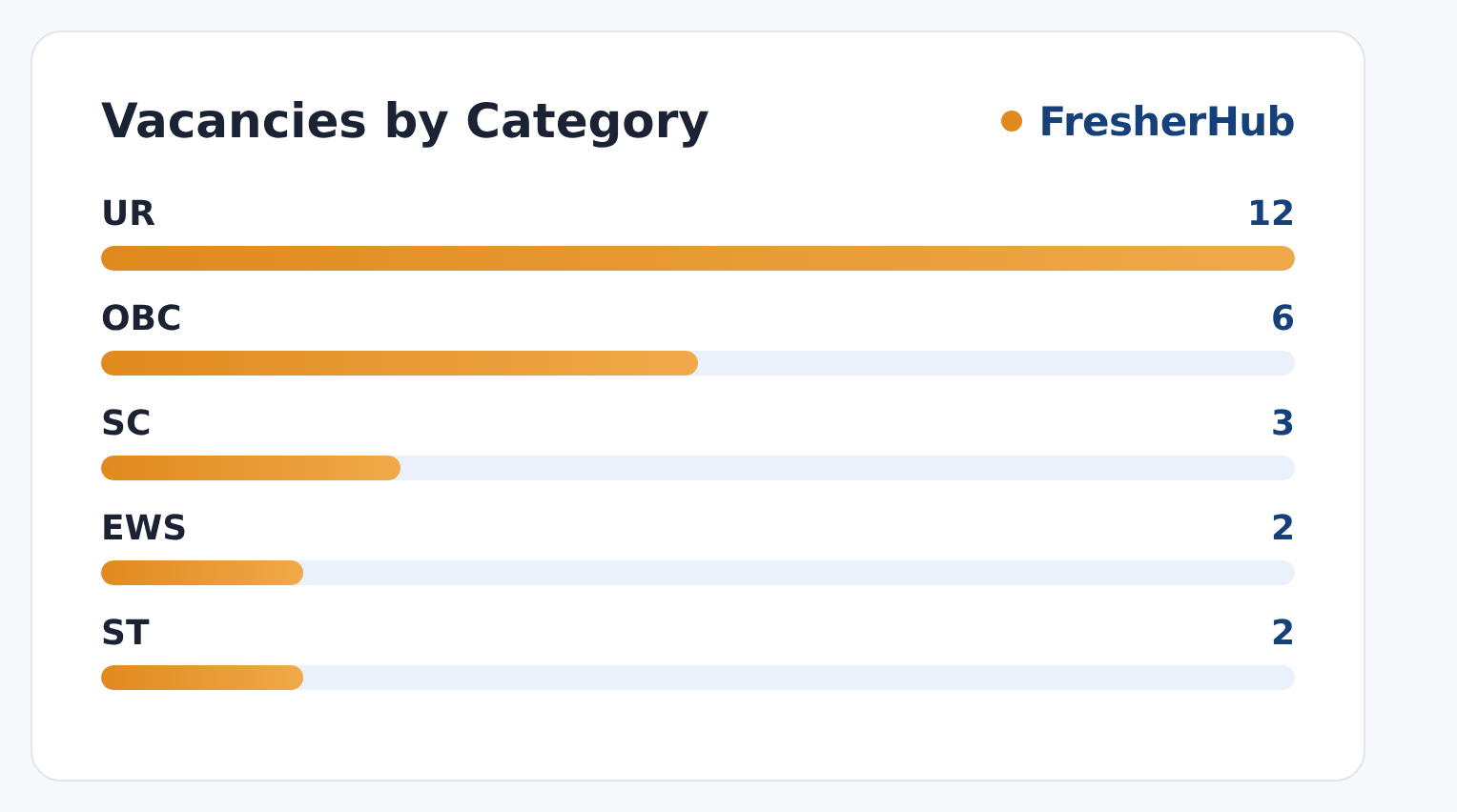Screen dimensions: 1457x812
Task: Click the orange SC progress bar fill
Action: point(251,468)
